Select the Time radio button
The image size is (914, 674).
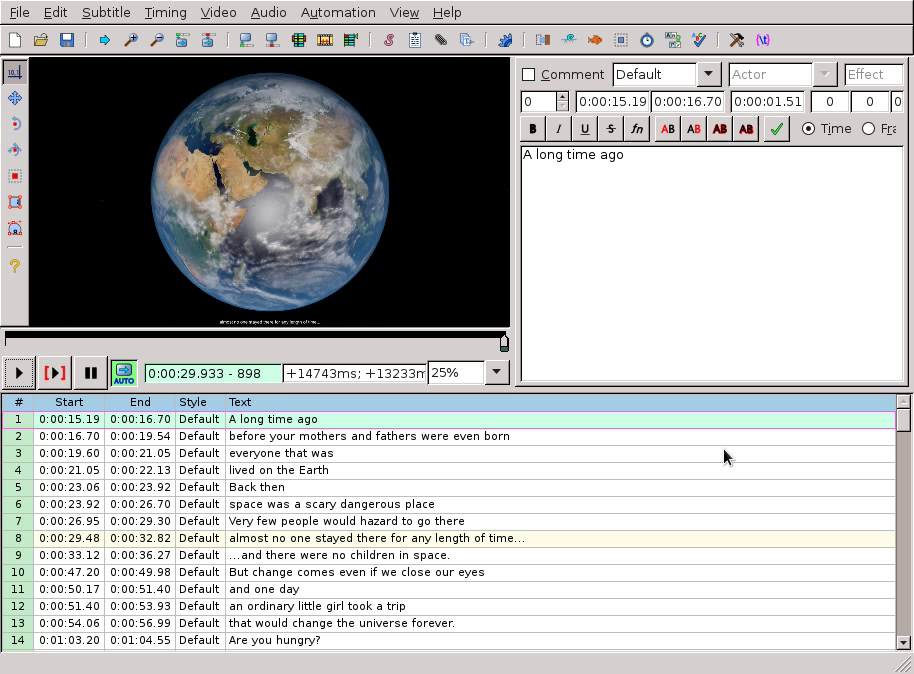point(808,128)
